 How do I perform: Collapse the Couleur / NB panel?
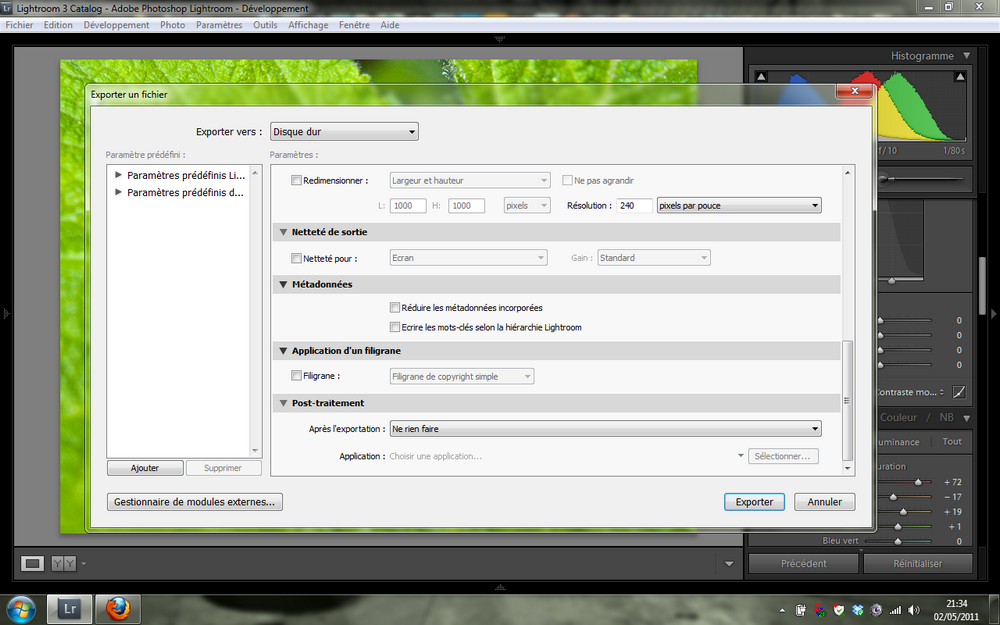click(x=967, y=418)
